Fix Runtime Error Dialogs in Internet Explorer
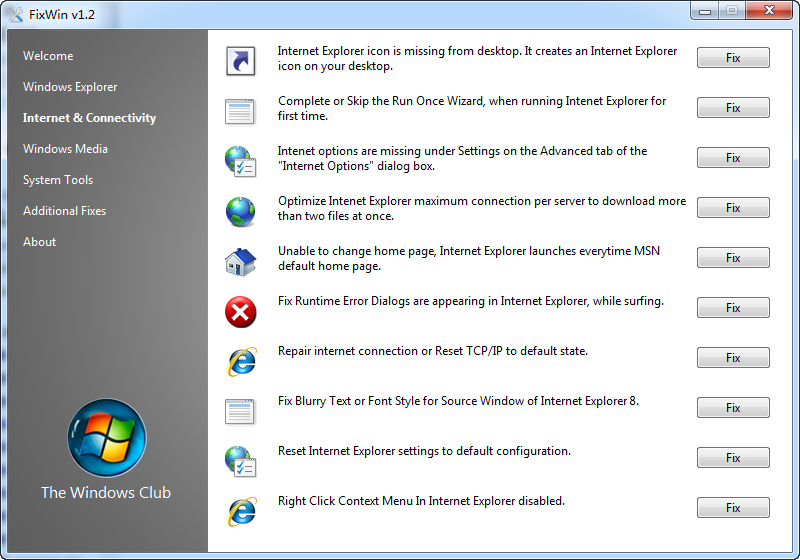Screen dimensions: 800x560 (733, 308)
